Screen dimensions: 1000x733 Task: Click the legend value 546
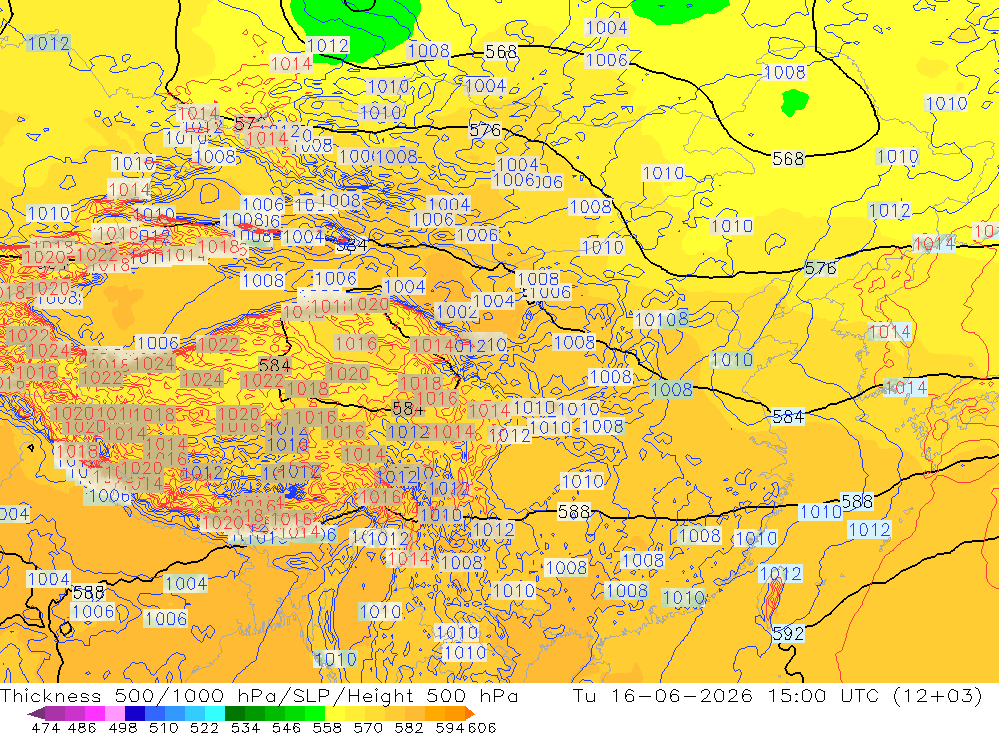click(286, 727)
